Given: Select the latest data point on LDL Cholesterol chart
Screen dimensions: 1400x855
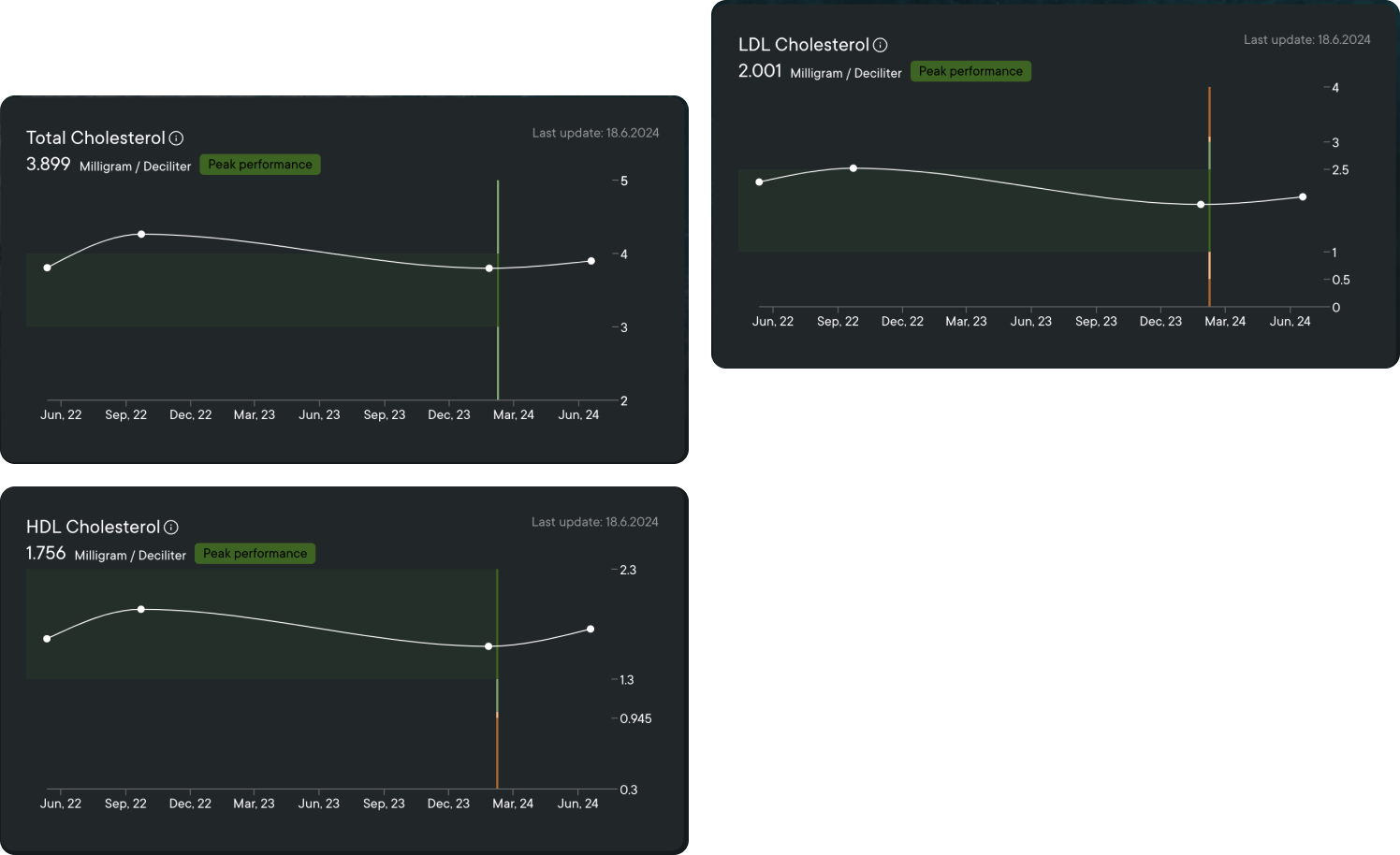Looking at the screenshot, I should (1303, 197).
